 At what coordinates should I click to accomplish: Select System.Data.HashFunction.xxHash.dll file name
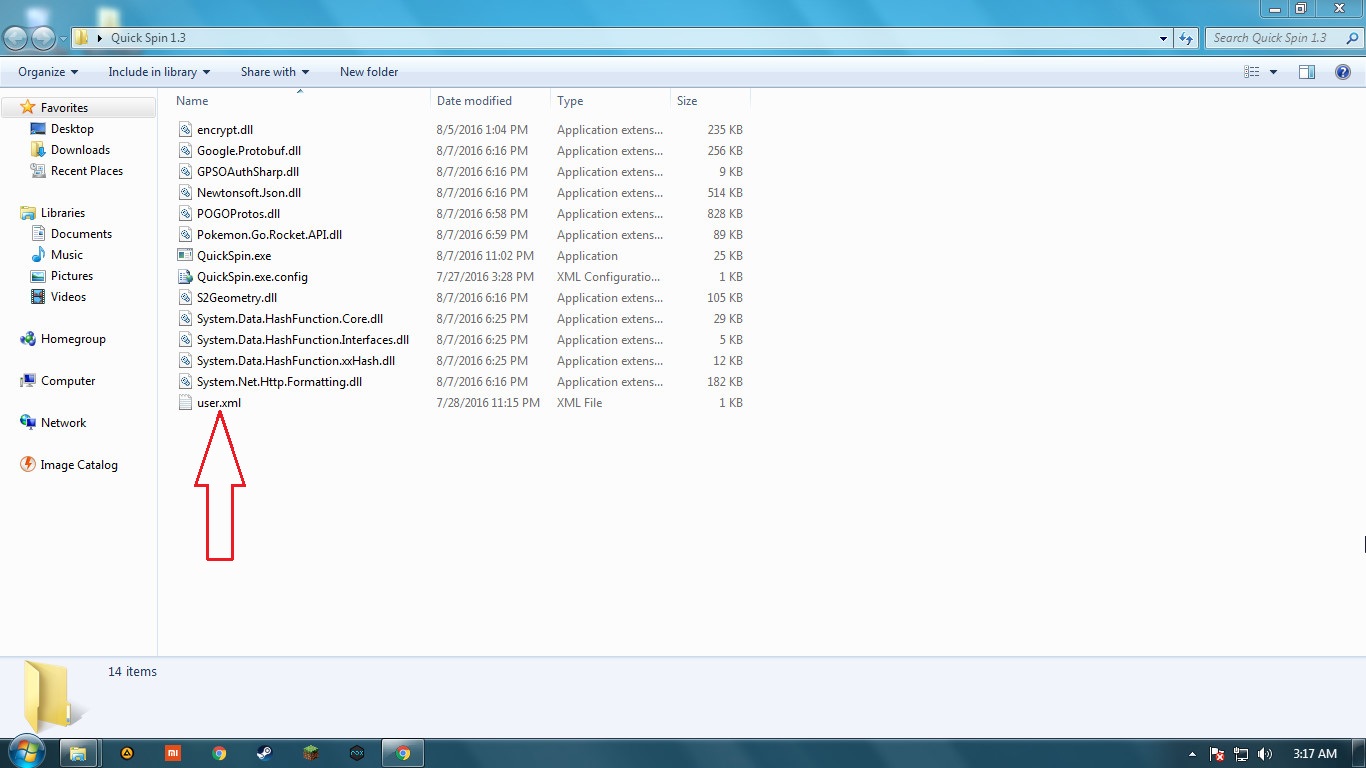coord(296,361)
